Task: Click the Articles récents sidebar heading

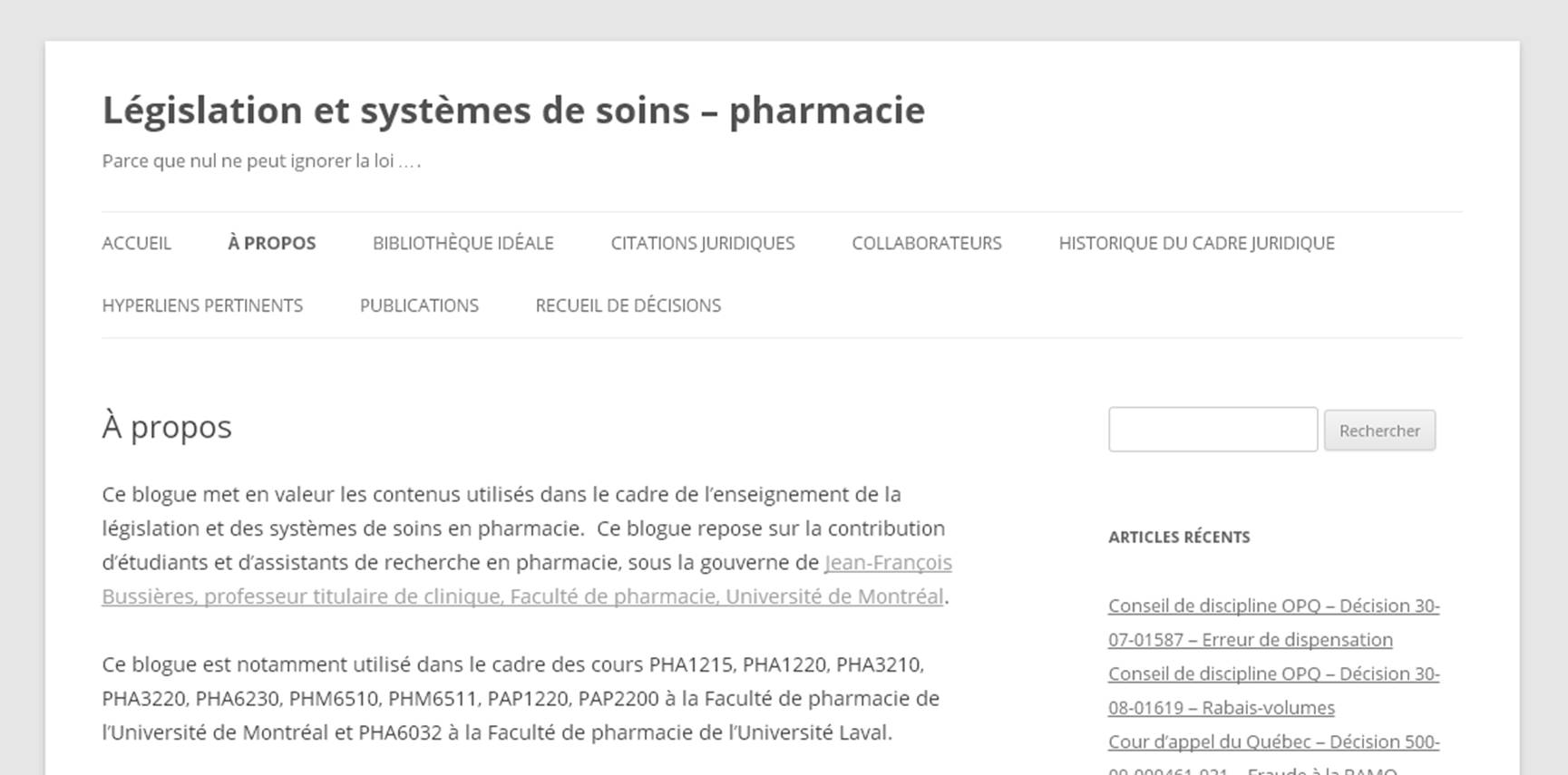Action: point(1178,538)
